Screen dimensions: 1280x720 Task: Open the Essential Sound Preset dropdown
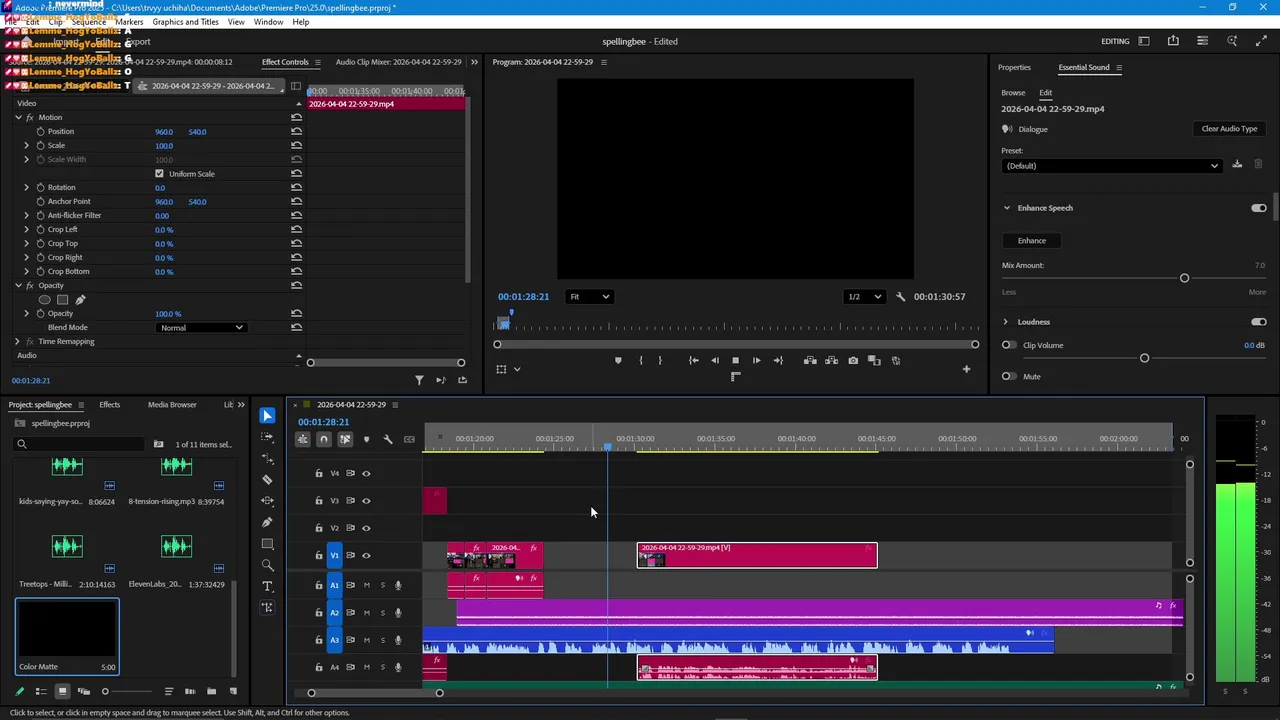(x=1111, y=166)
